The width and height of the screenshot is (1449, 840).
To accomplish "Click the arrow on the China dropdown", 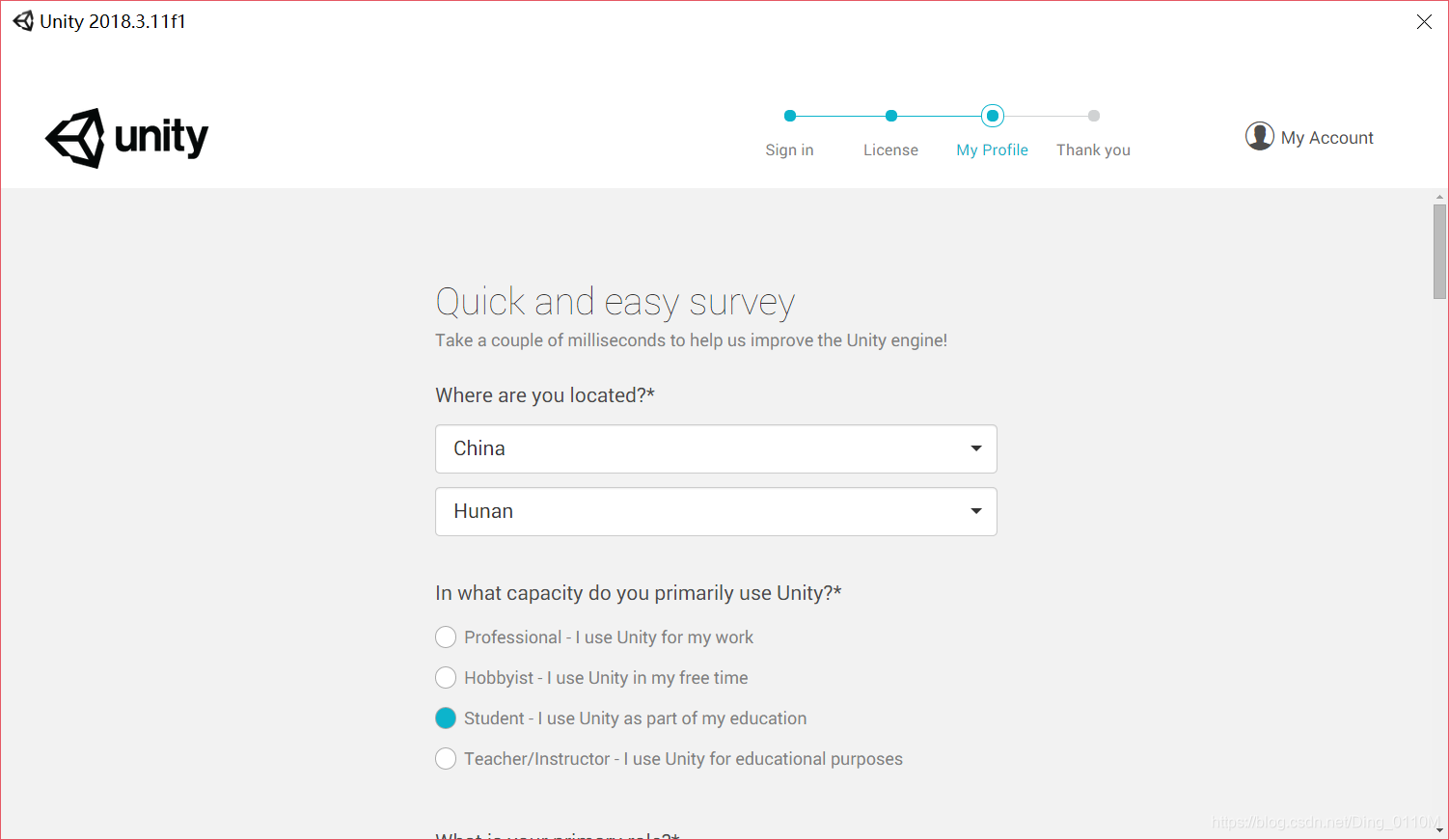I will (976, 448).
